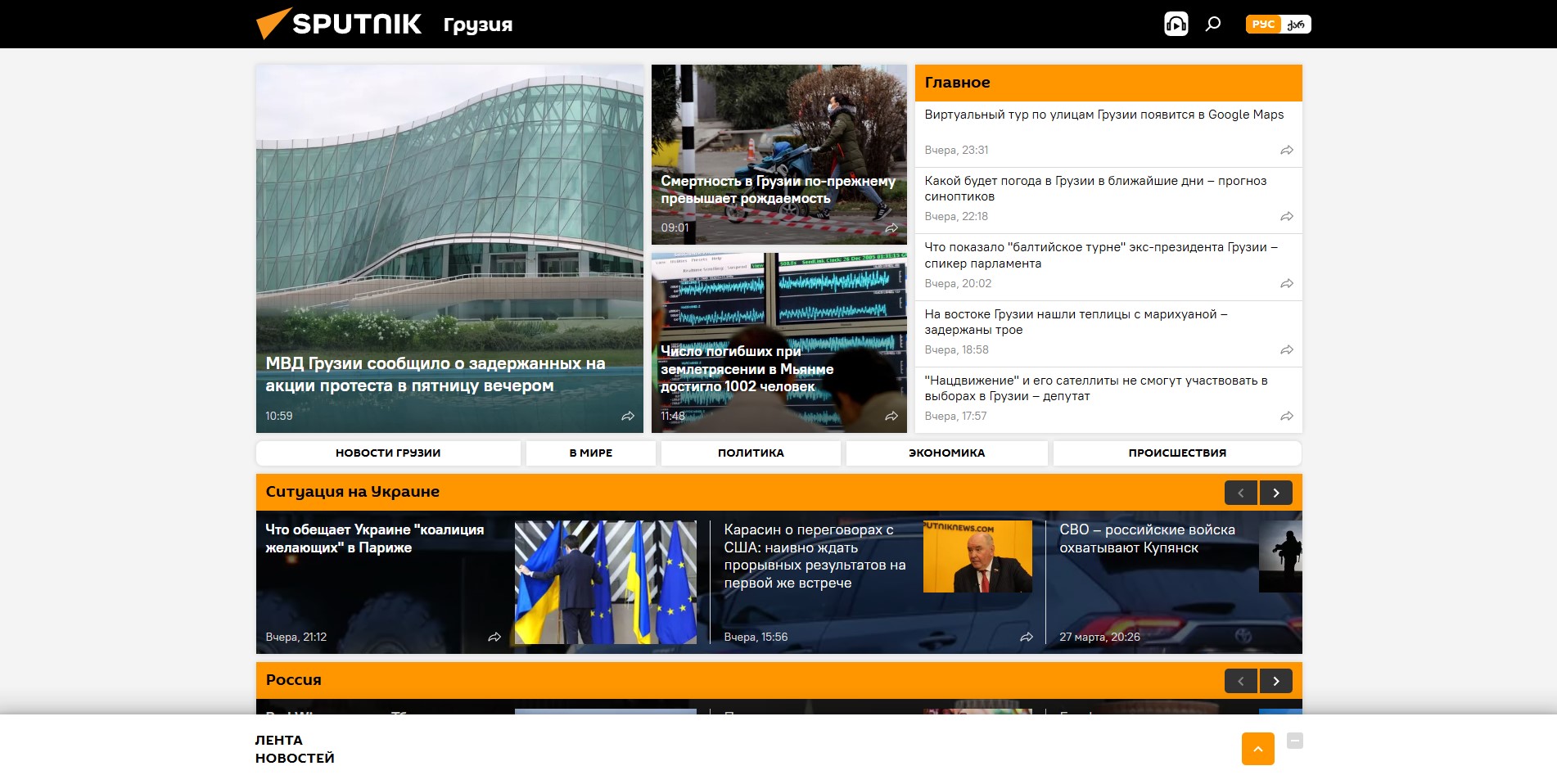
Task: Show next Ситуация на Украине slides
Action: point(1276,493)
